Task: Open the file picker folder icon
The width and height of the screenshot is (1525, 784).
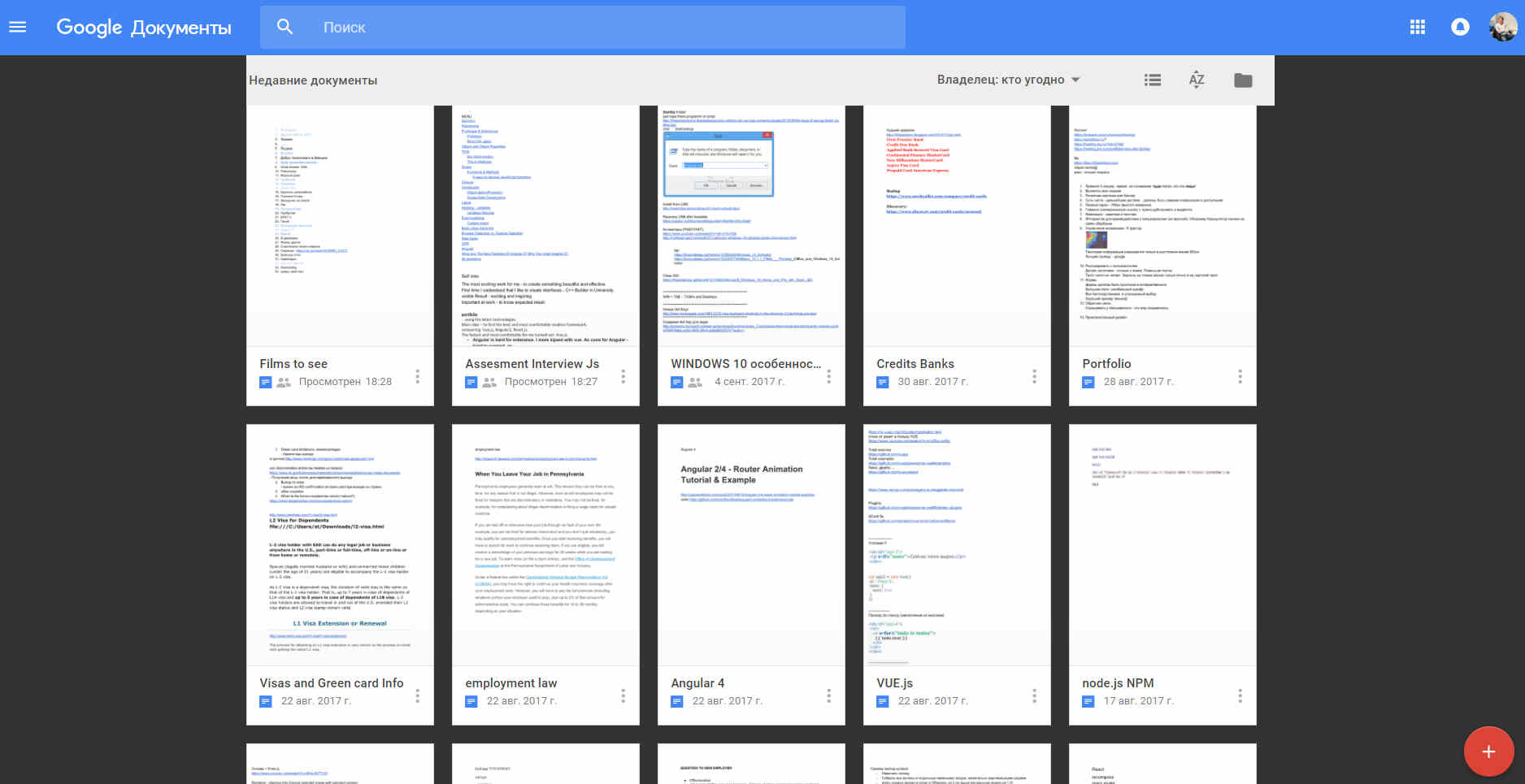Action: (1243, 80)
